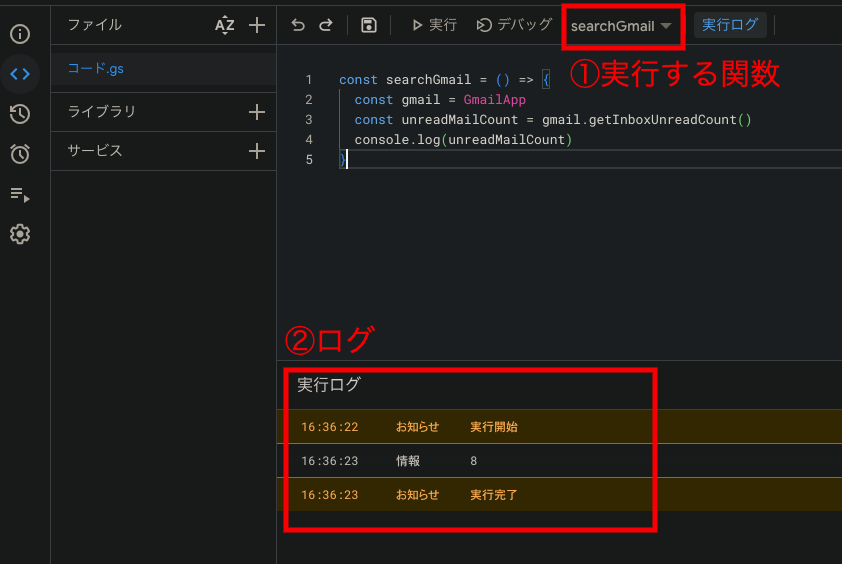The width and height of the screenshot is (842, 564).
Task: Open the Overview info icon in sidebar
Action: tap(20, 34)
